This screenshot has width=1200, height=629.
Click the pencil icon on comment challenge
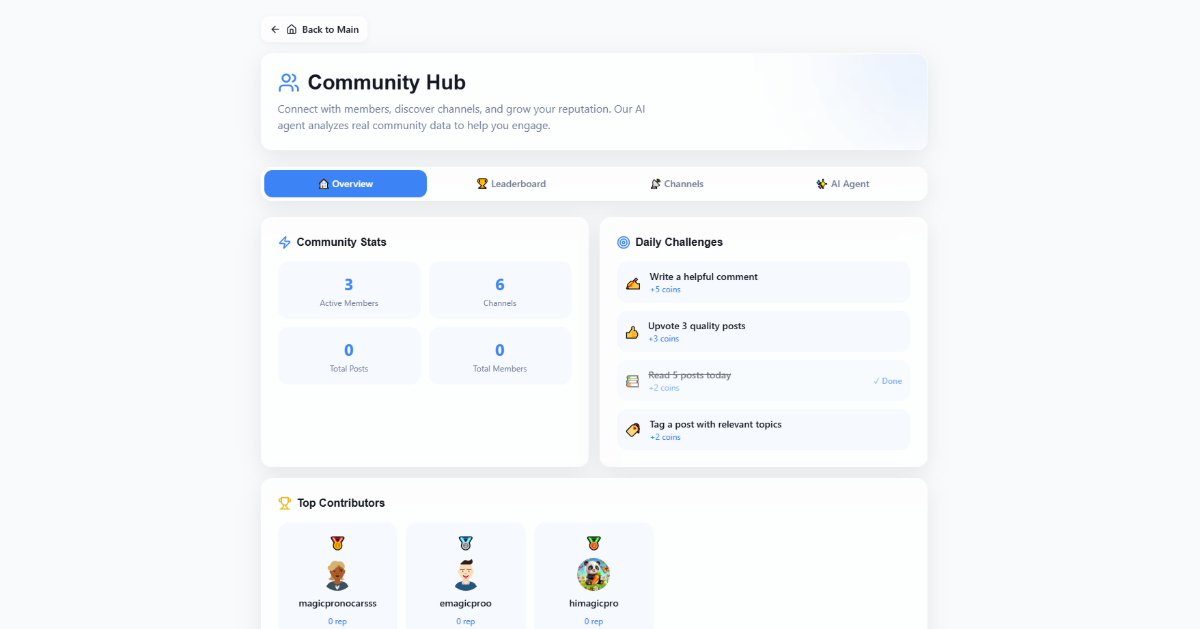pos(632,283)
